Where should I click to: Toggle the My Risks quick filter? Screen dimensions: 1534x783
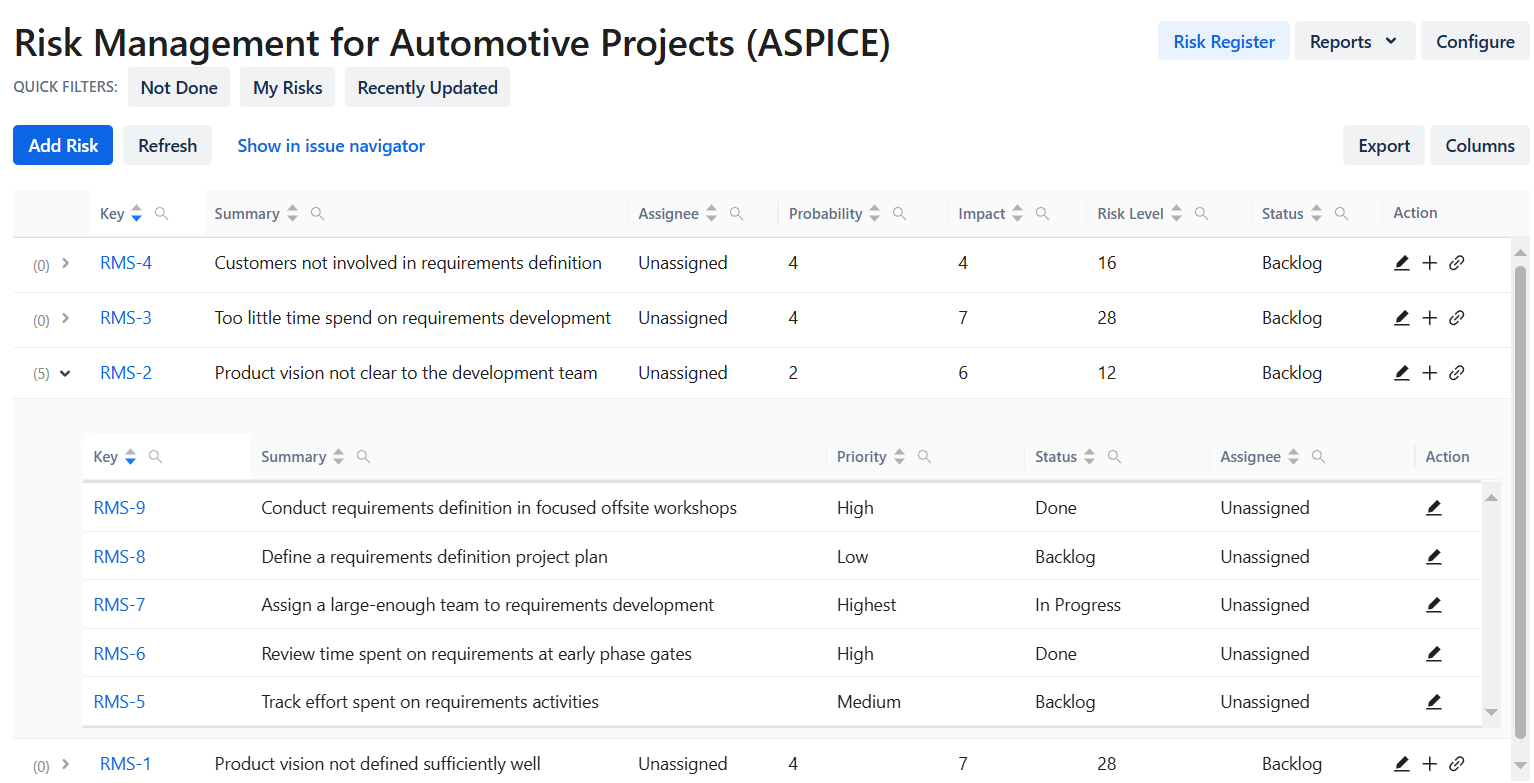[287, 88]
